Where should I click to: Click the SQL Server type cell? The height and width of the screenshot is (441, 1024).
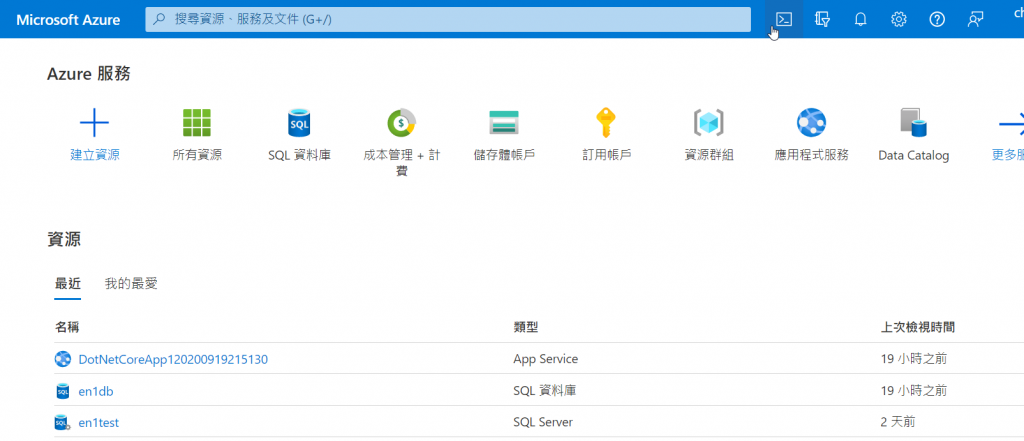point(543,423)
